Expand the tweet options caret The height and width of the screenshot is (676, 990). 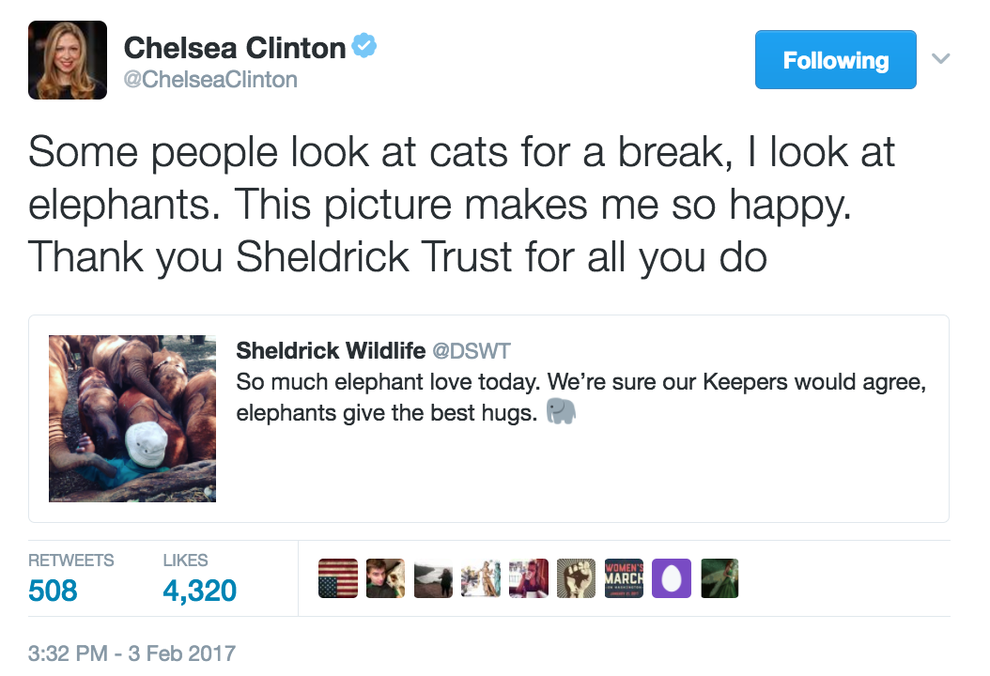tap(941, 58)
